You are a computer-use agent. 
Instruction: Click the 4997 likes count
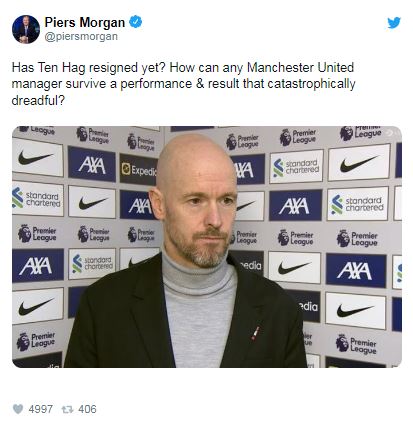pyautogui.click(x=41, y=409)
